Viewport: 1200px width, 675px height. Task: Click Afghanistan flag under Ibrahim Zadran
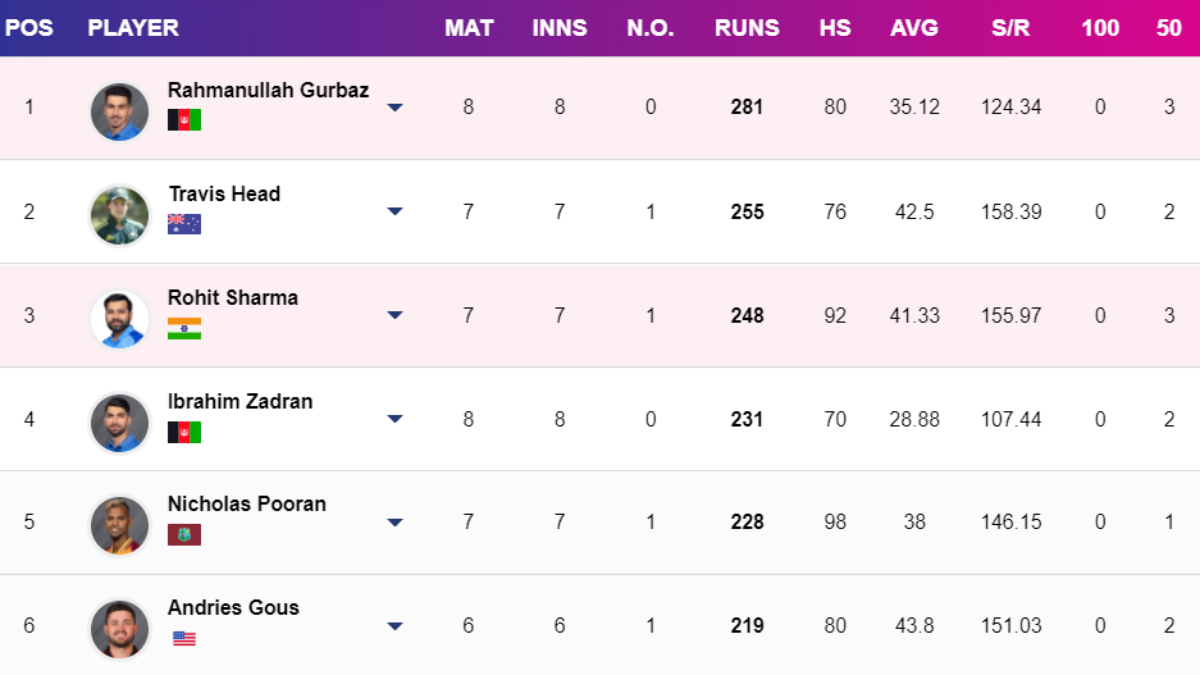(x=184, y=432)
